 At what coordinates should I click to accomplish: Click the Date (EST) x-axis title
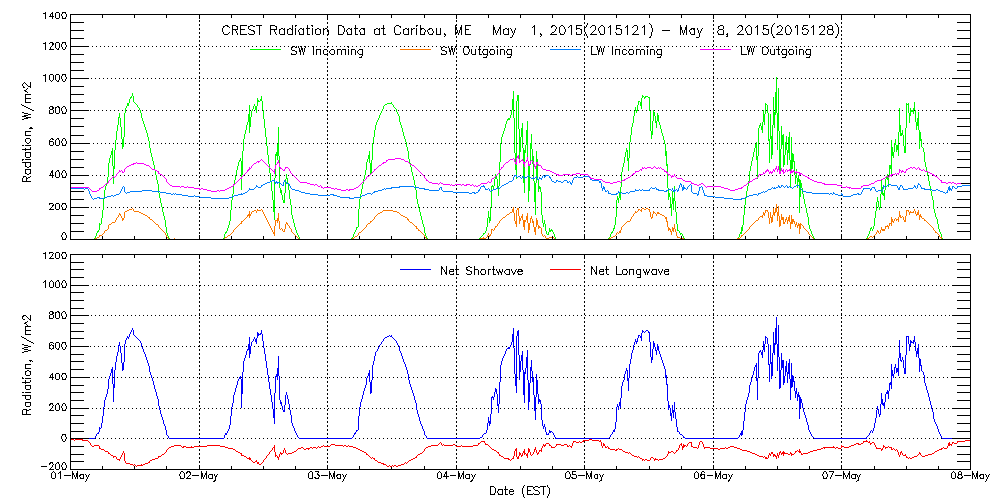[520, 491]
